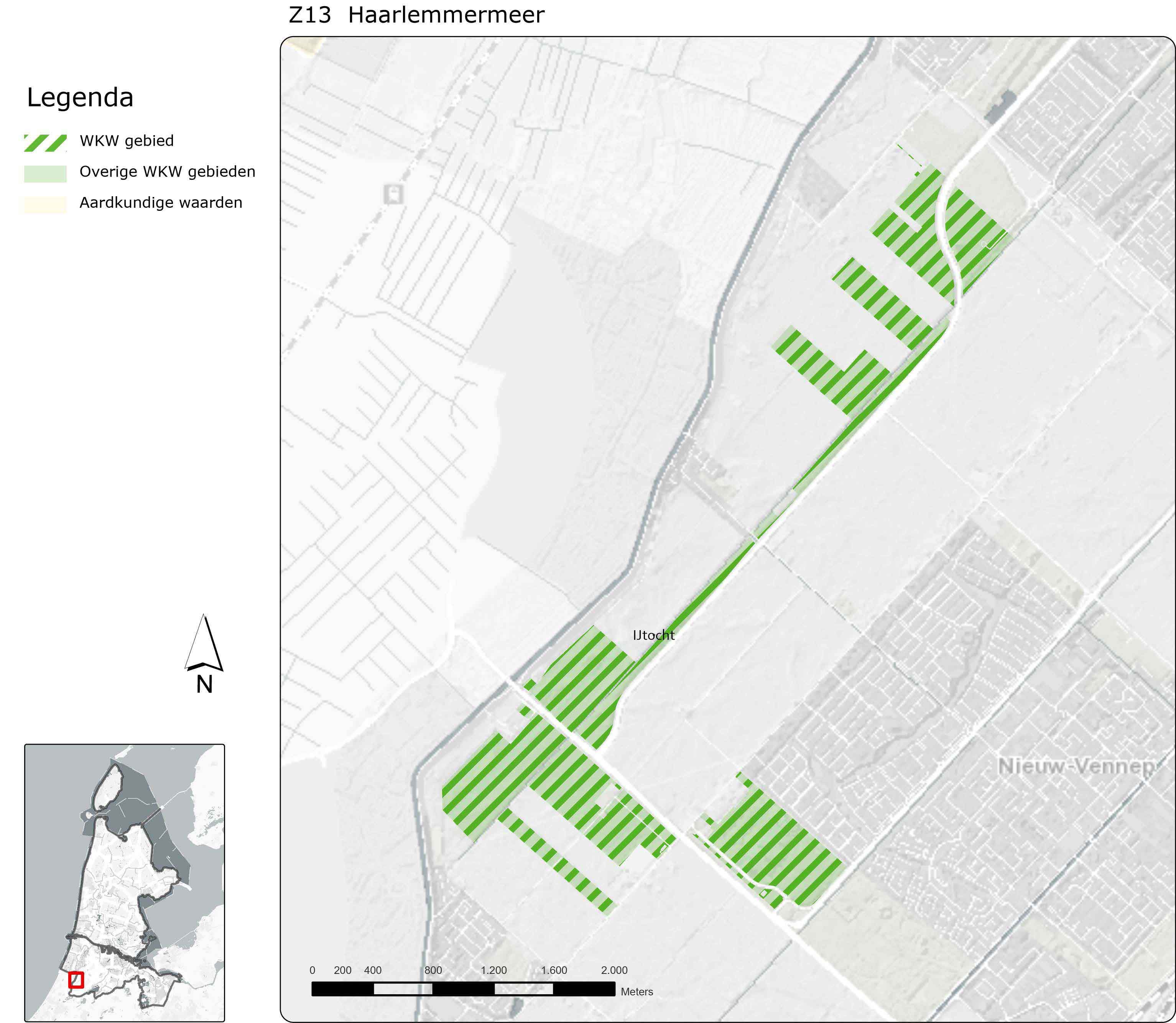The width and height of the screenshot is (1176, 1023).
Task: Click the Legenda heading
Action: click(x=80, y=98)
